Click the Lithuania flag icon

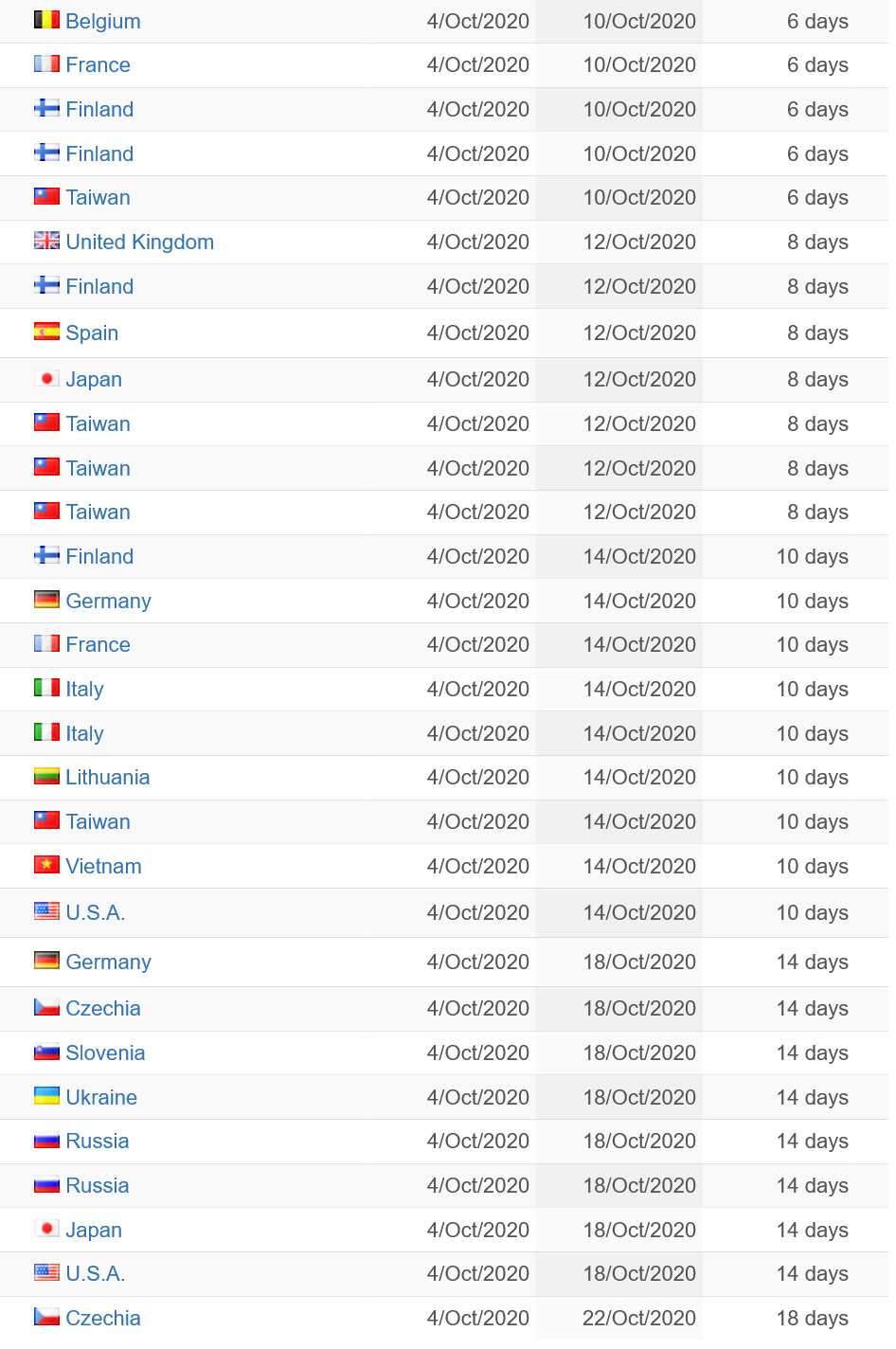46,776
